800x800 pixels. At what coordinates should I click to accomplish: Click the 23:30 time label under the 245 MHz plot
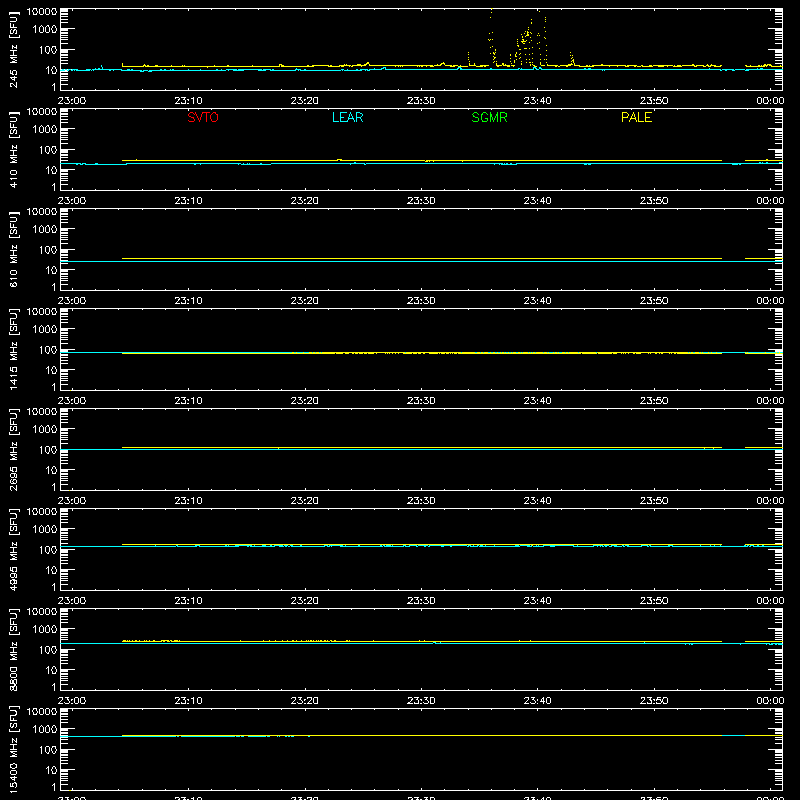pyautogui.click(x=421, y=101)
